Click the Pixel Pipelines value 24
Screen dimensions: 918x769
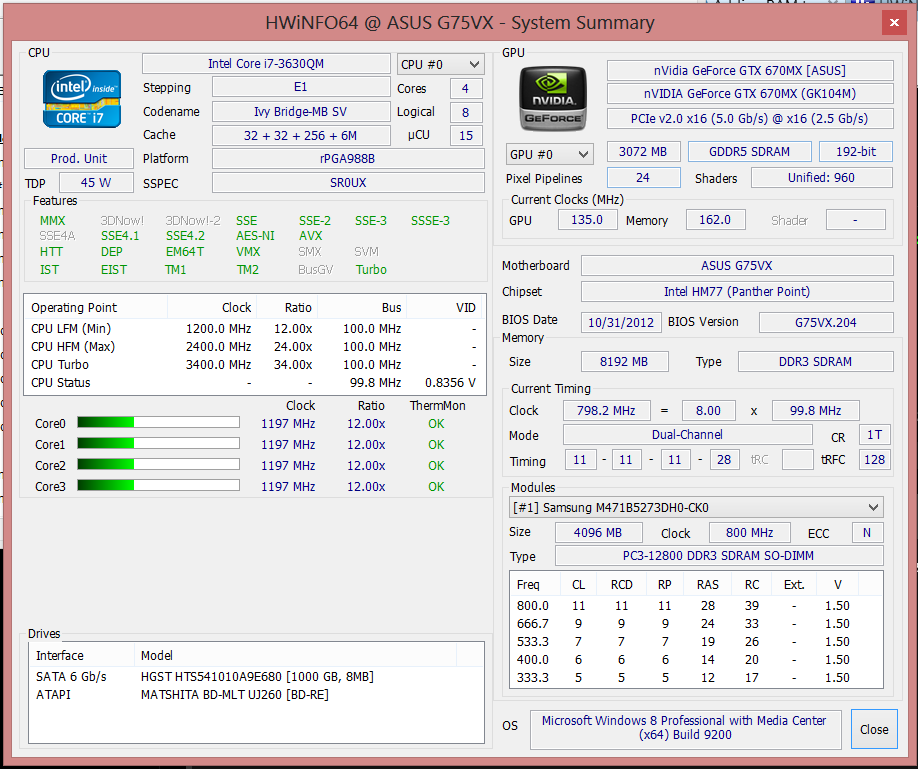643,177
